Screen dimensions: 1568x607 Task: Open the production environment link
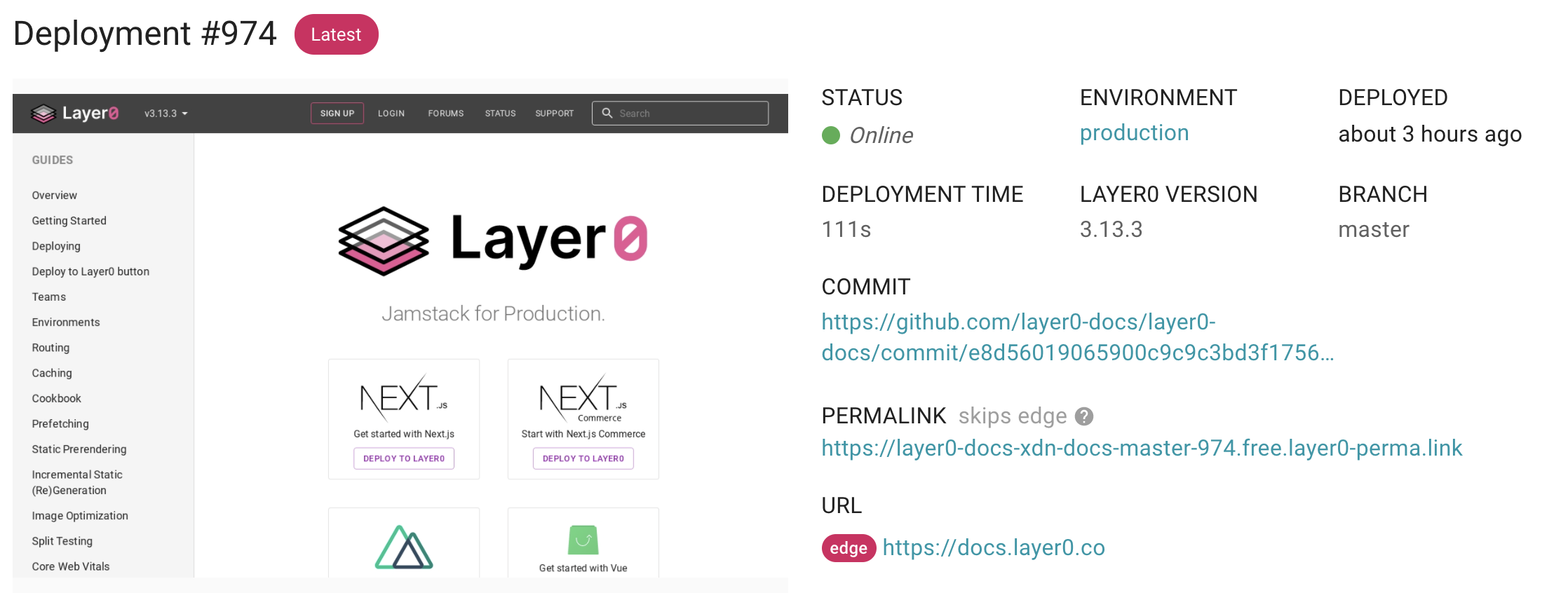(1135, 133)
